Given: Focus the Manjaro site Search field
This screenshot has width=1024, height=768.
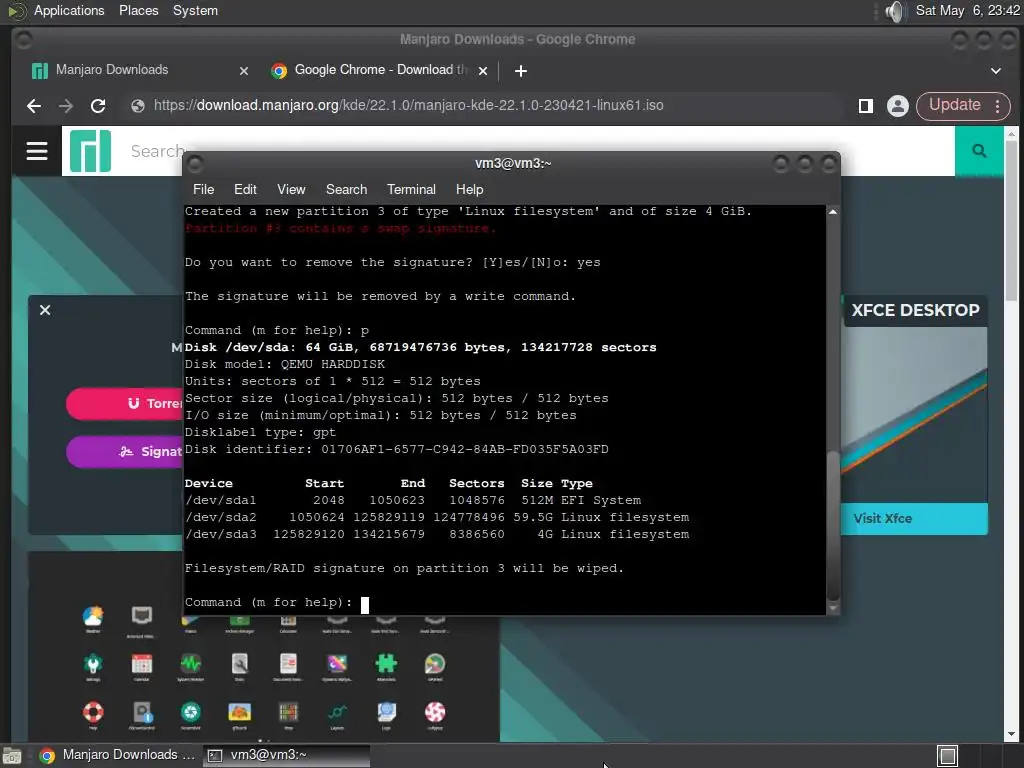Looking at the screenshot, I should tap(157, 152).
